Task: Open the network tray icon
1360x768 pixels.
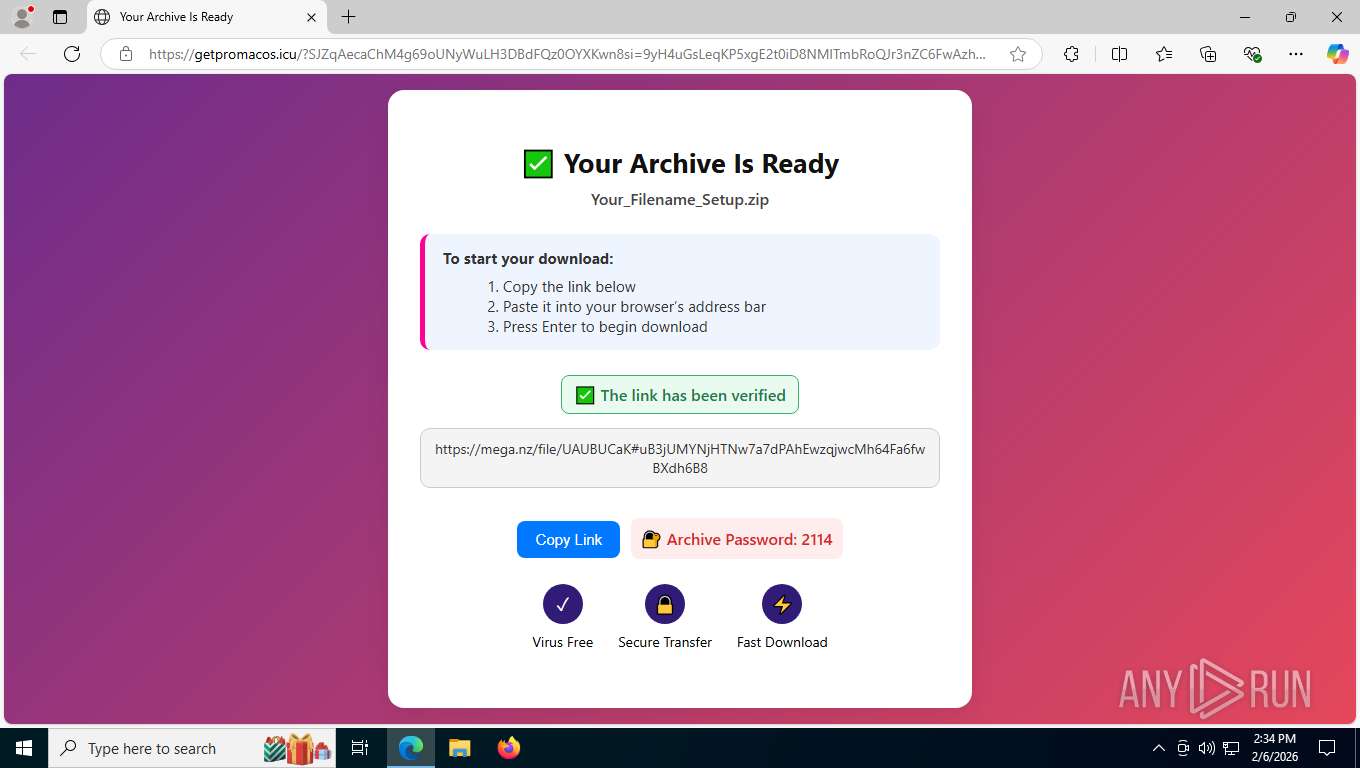Action: tap(1231, 748)
